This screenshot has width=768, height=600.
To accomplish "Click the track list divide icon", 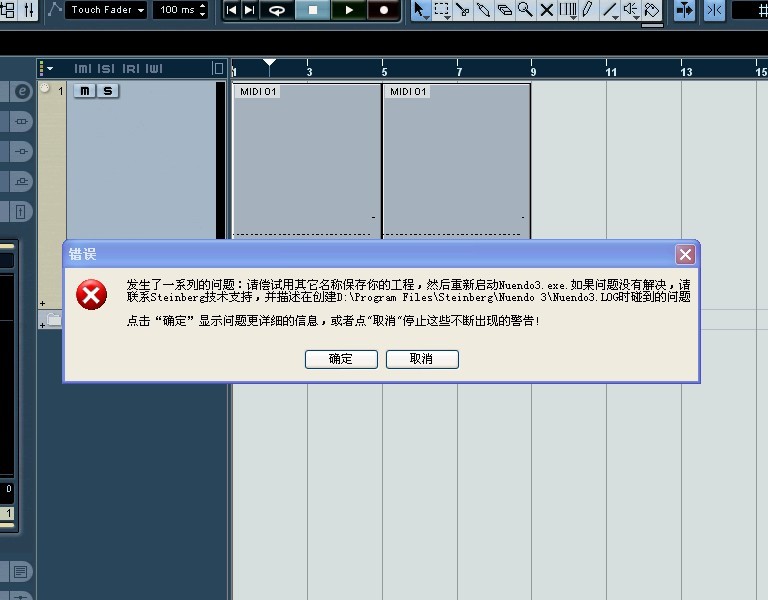I will point(218,69).
